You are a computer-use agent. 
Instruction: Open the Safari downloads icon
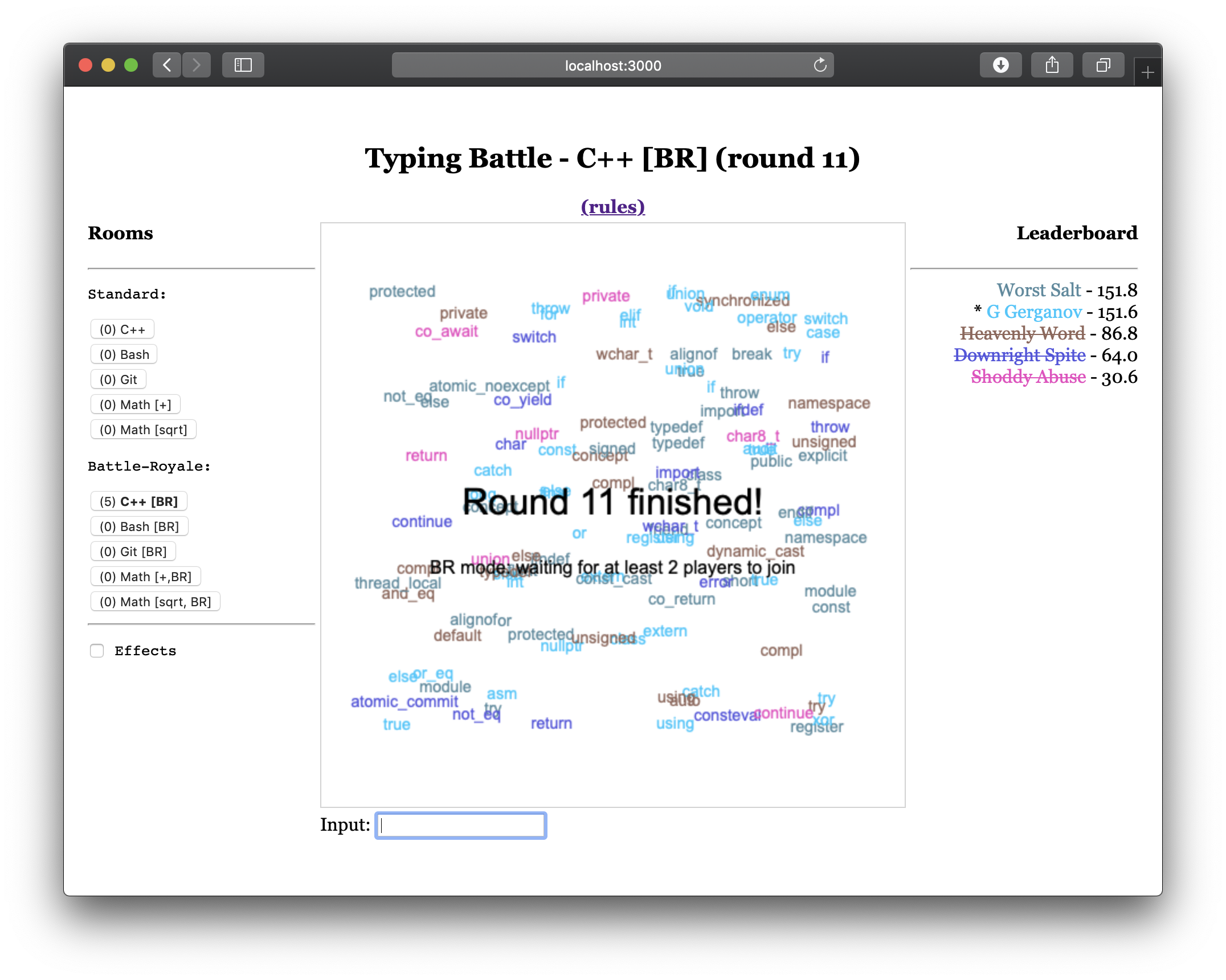(x=1001, y=65)
